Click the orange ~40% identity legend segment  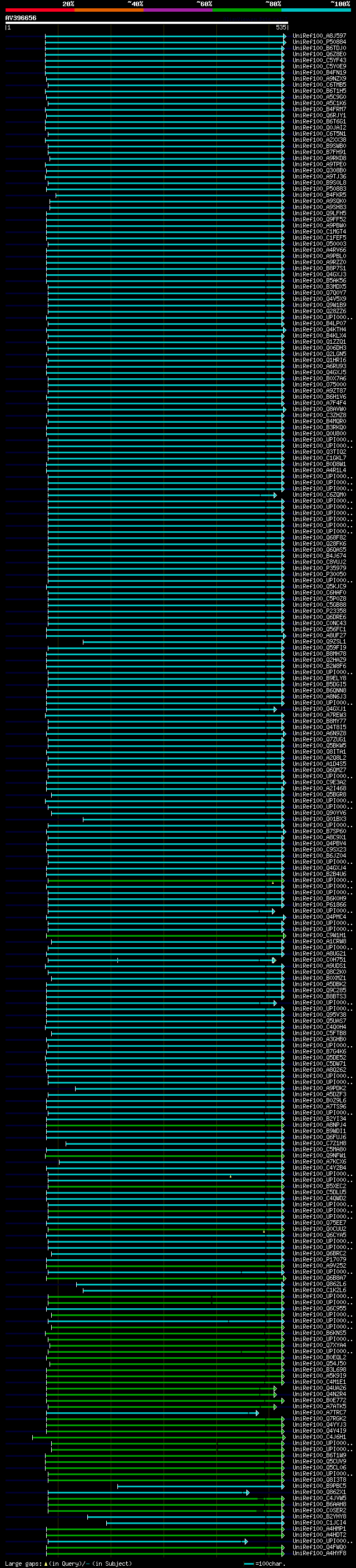tap(109, 10)
